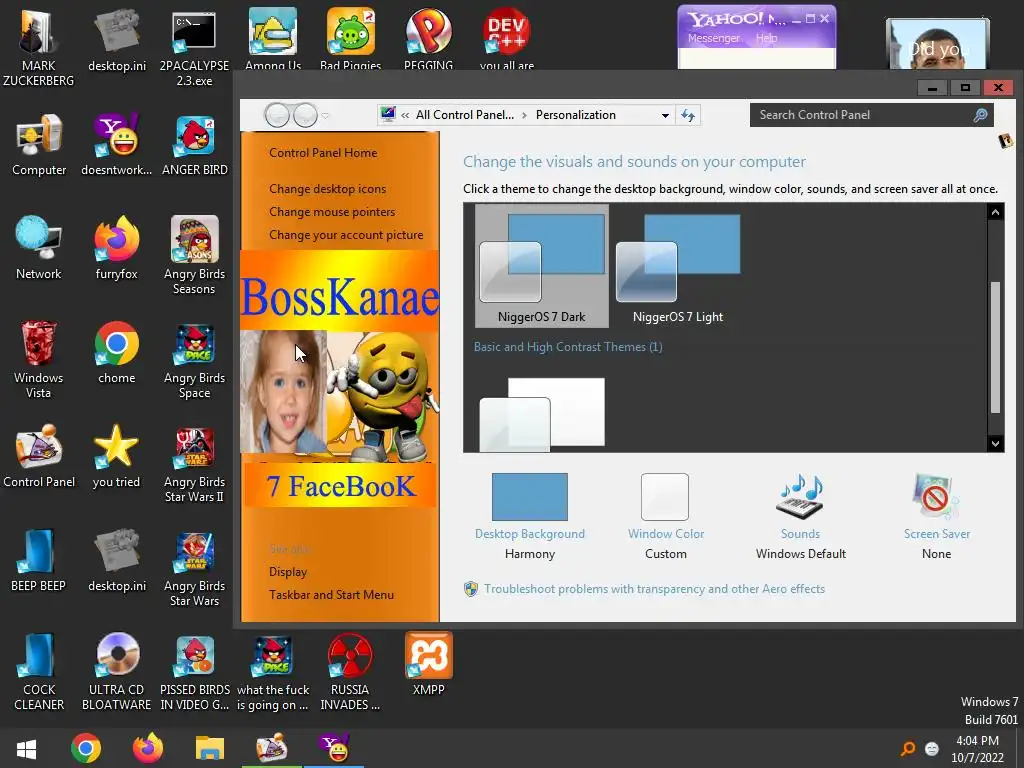Select the ANGER BIRD desktop icon

coord(195,145)
